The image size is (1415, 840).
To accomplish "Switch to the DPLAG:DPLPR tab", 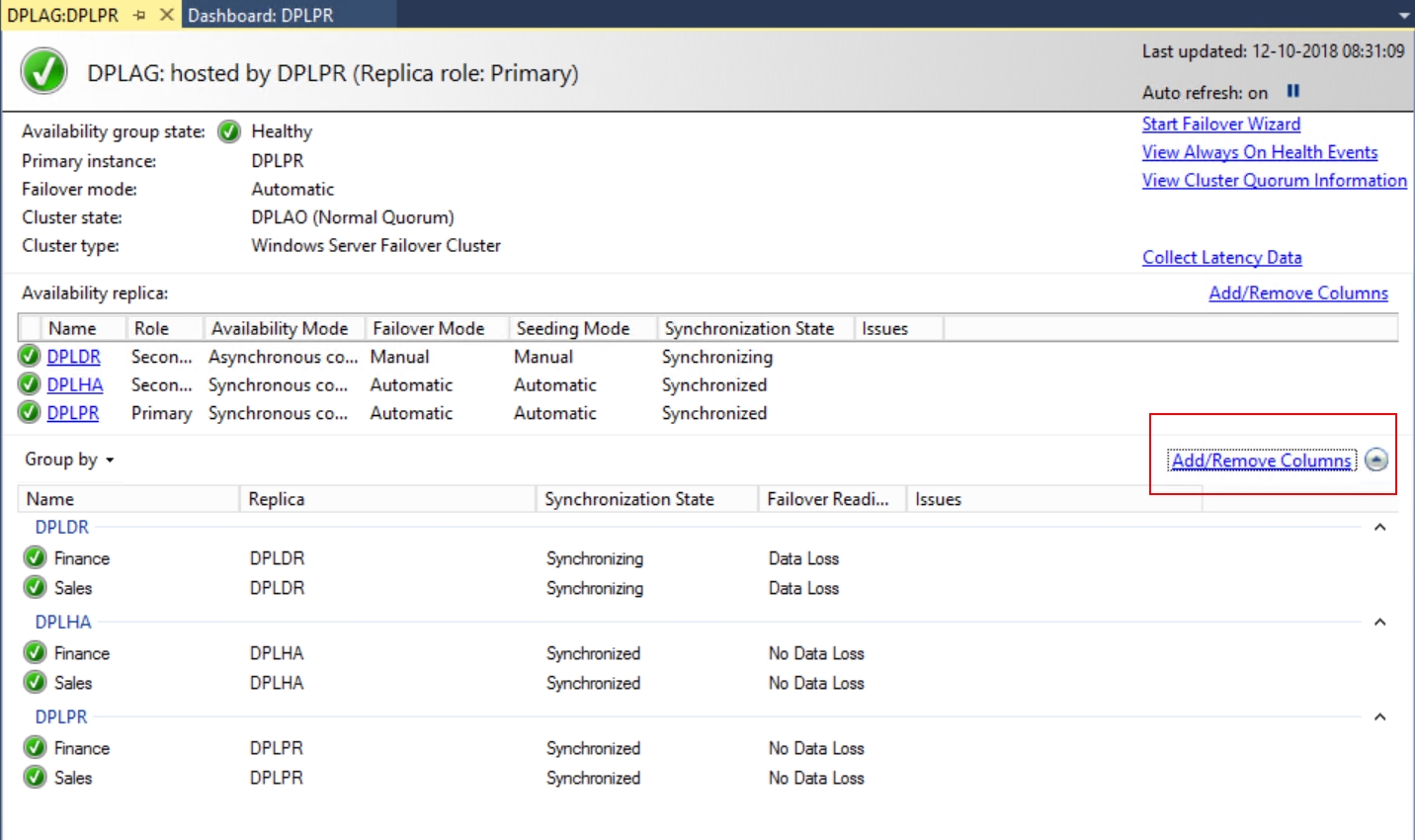I will tap(63, 15).
